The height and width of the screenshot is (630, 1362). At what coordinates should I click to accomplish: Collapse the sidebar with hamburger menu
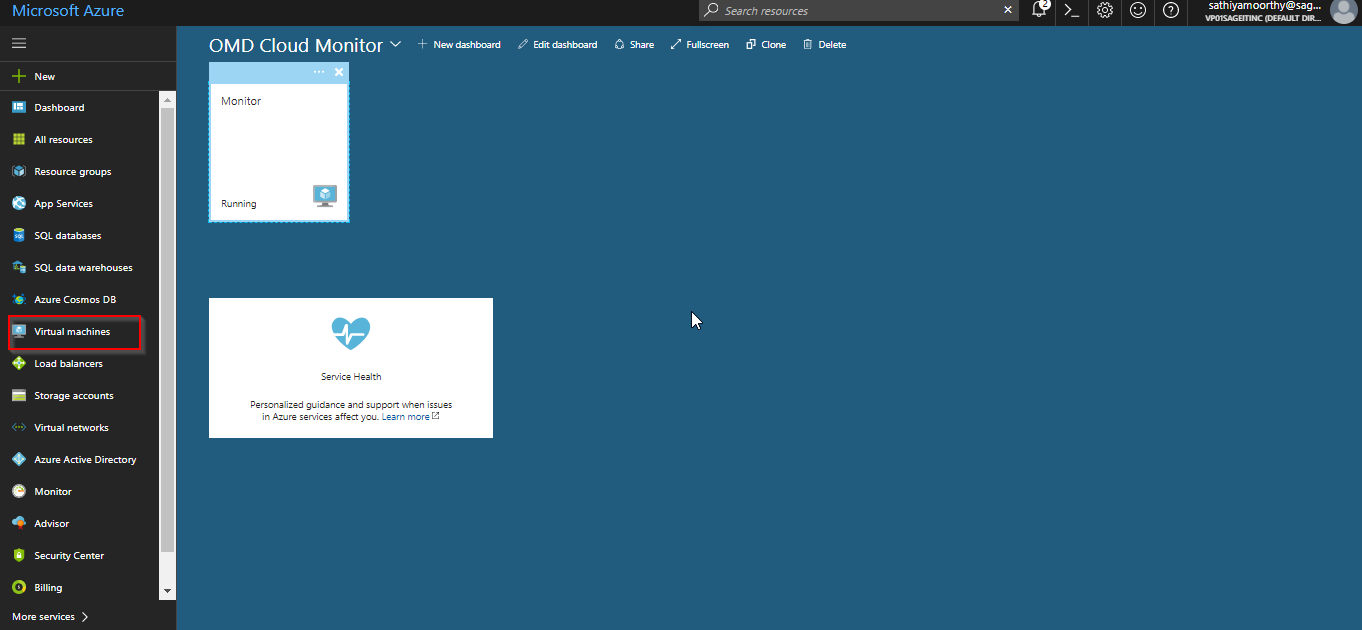[19, 44]
